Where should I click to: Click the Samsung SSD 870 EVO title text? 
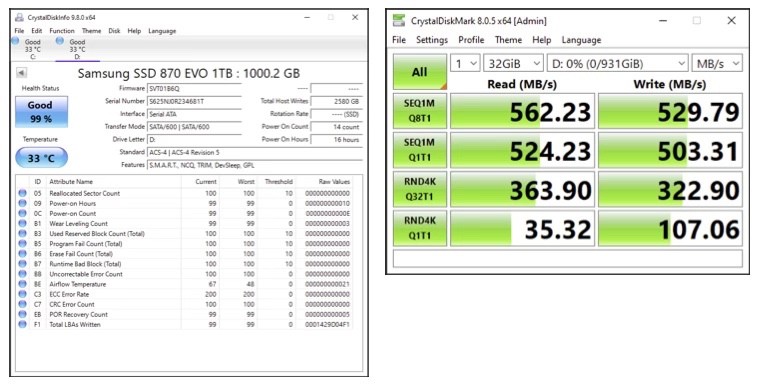click(x=189, y=73)
